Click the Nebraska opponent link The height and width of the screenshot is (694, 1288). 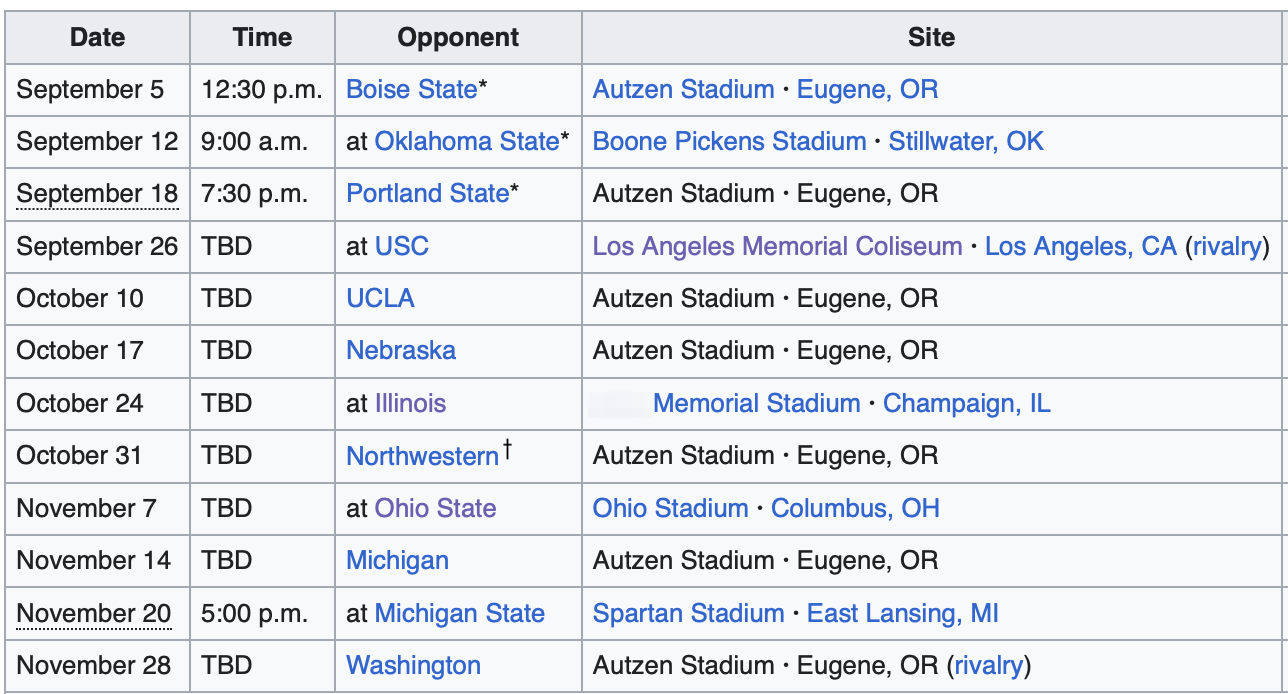pyautogui.click(x=401, y=350)
